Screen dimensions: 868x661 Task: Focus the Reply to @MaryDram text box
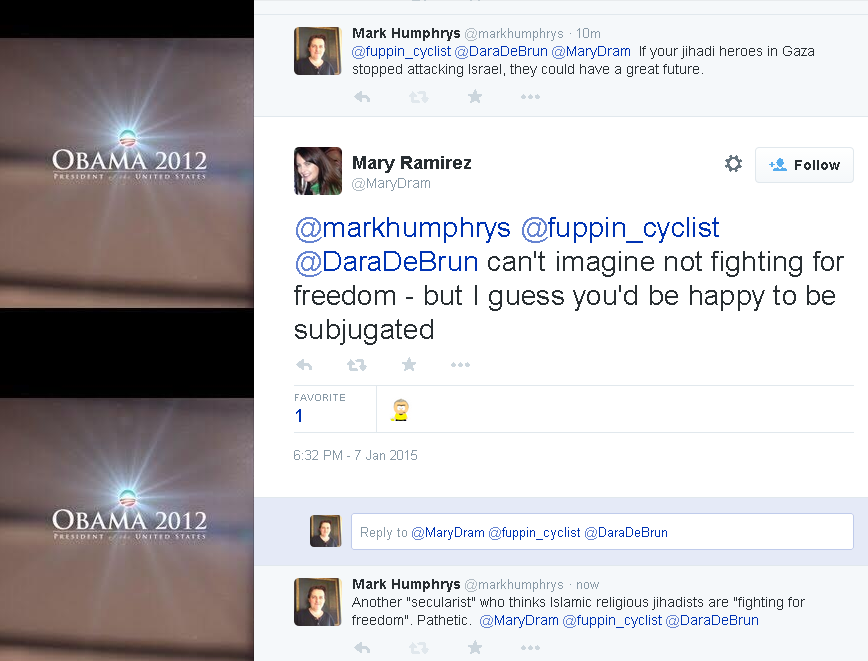[x=601, y=532]
